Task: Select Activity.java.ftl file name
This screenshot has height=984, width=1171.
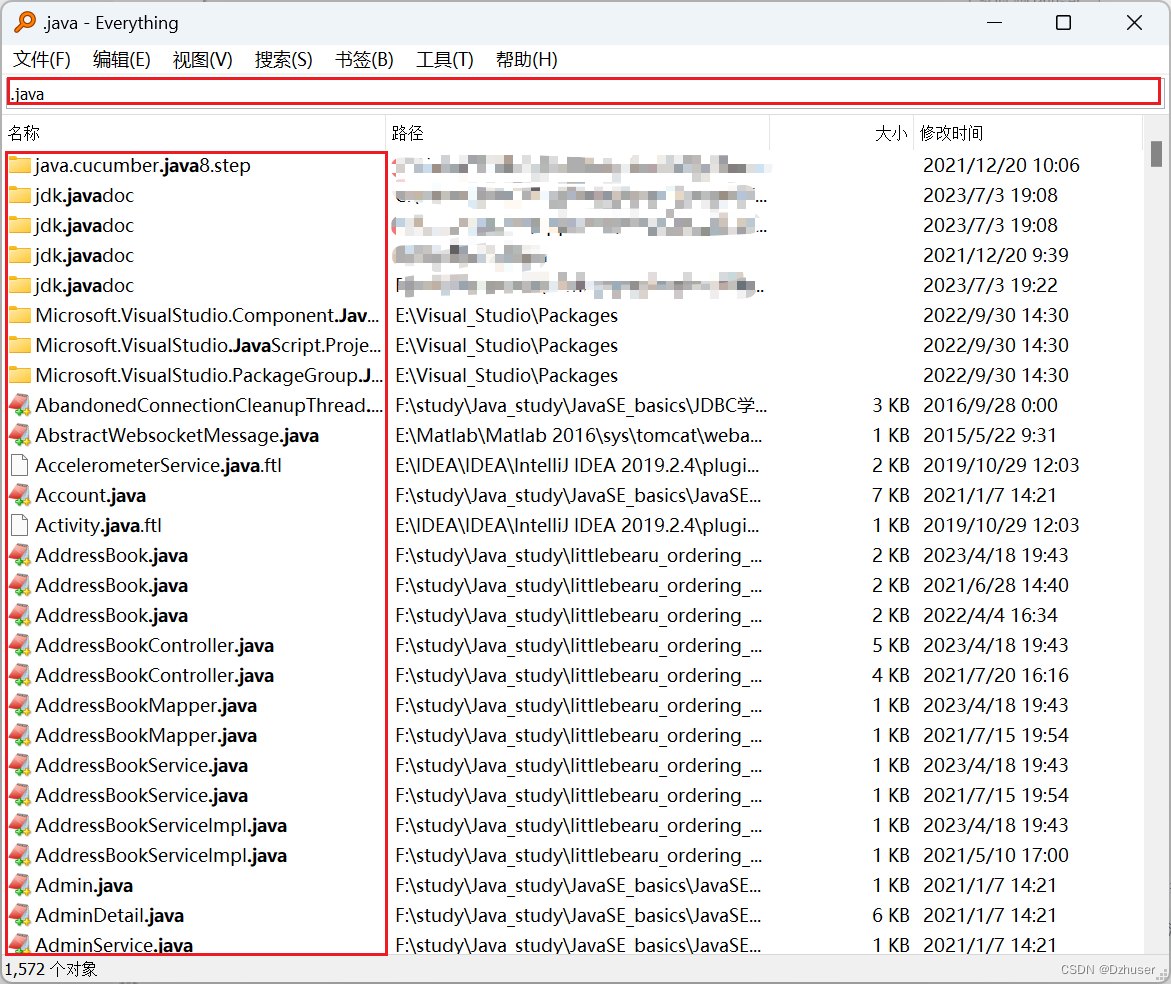Action: click(x=99, y=525)
